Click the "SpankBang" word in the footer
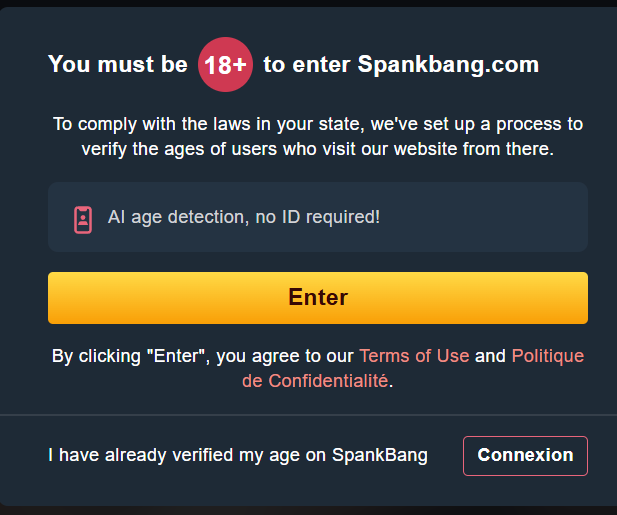 click(x=385, y=455)
